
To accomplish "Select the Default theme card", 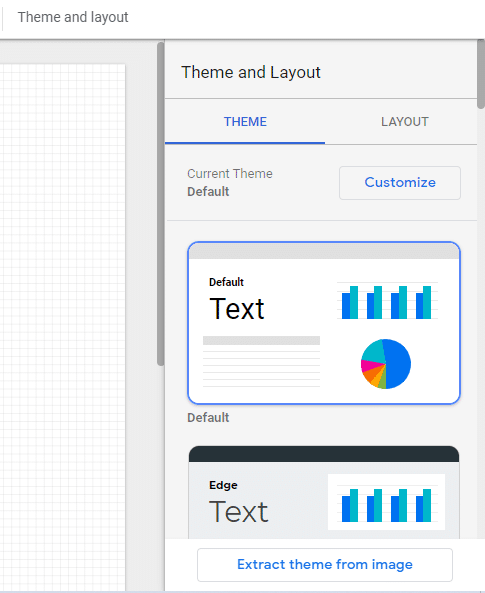I will click(324, 323).
